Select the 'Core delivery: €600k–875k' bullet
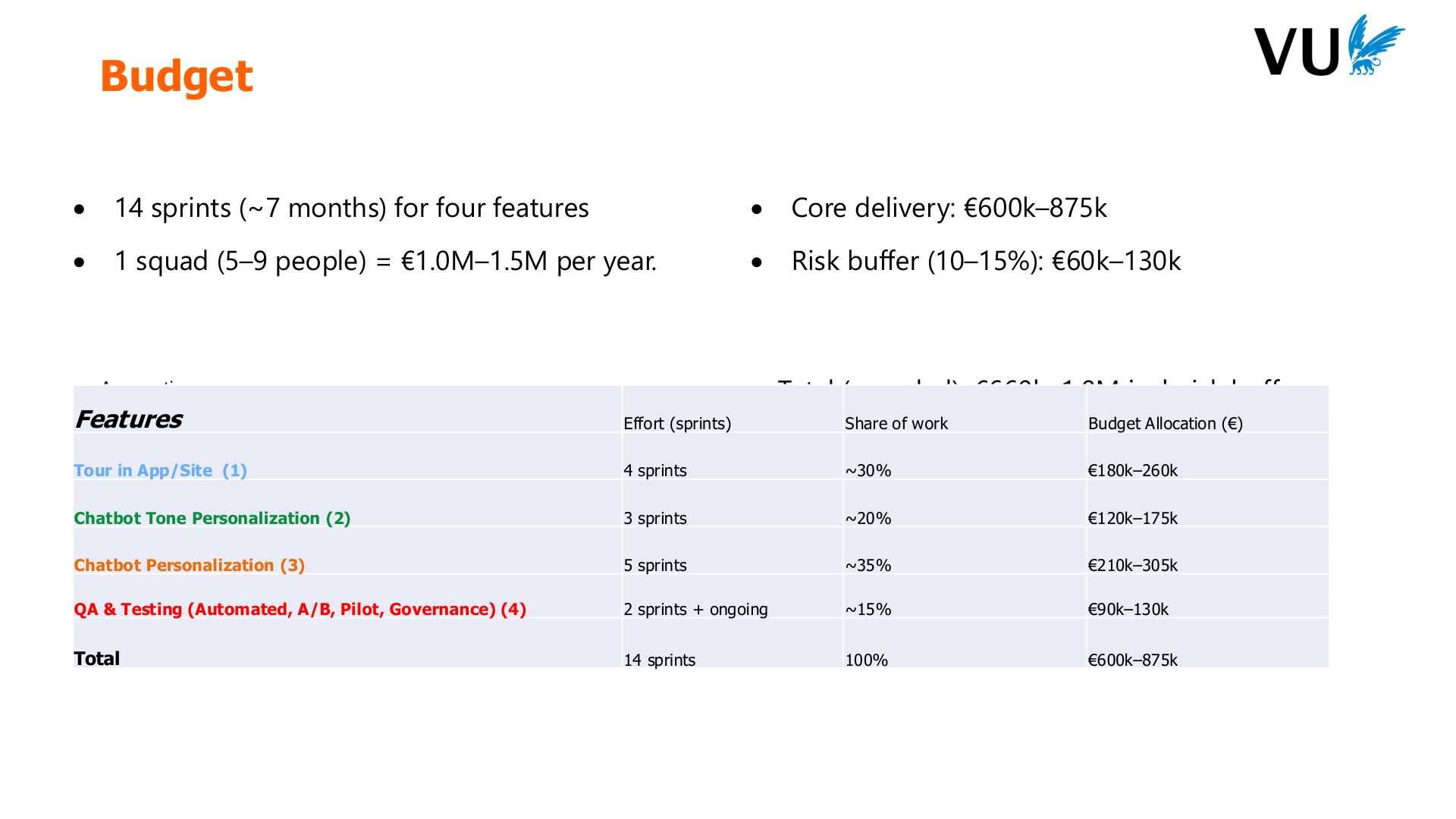 tap(949, 208)
